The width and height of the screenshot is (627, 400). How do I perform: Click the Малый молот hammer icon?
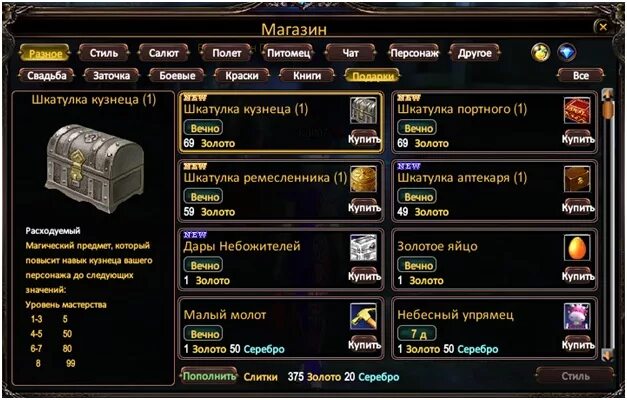coord(363,316)
